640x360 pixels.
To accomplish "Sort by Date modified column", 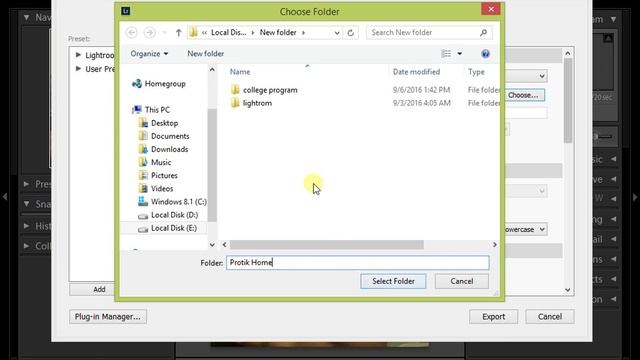I will click(x=416, y=72).
